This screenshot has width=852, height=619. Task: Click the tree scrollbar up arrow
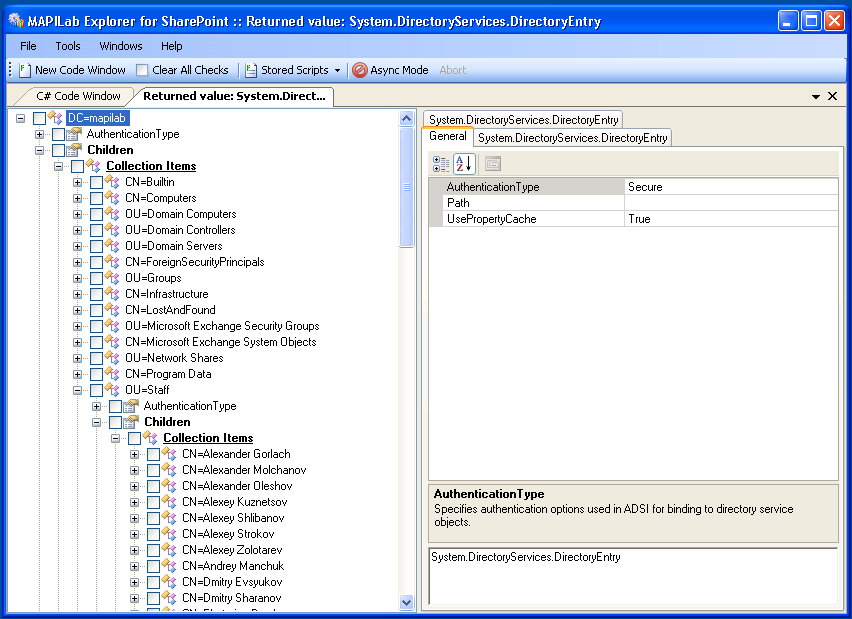(406, 118)
